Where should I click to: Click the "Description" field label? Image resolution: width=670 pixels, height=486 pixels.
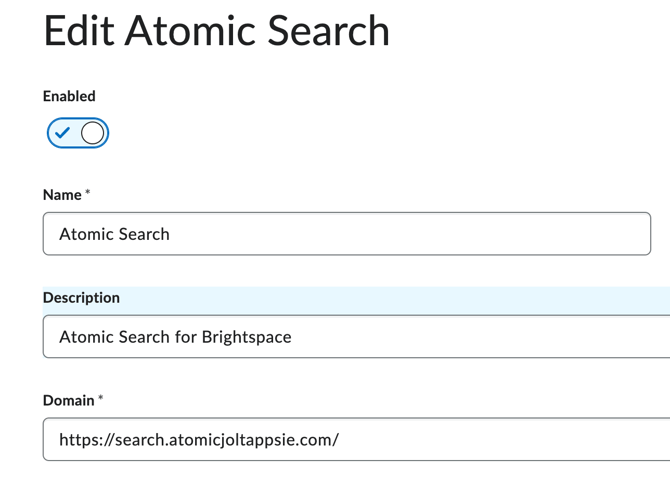81,298
